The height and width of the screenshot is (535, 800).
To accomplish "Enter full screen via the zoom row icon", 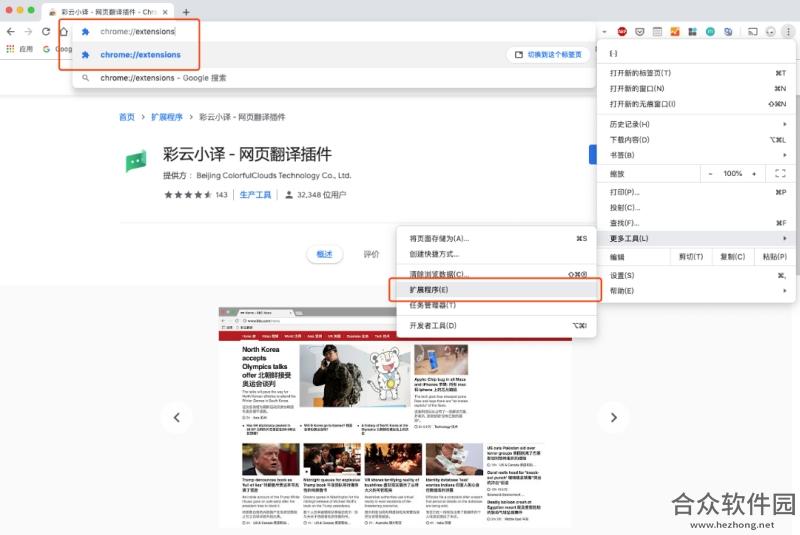I will tap(780, 173).
